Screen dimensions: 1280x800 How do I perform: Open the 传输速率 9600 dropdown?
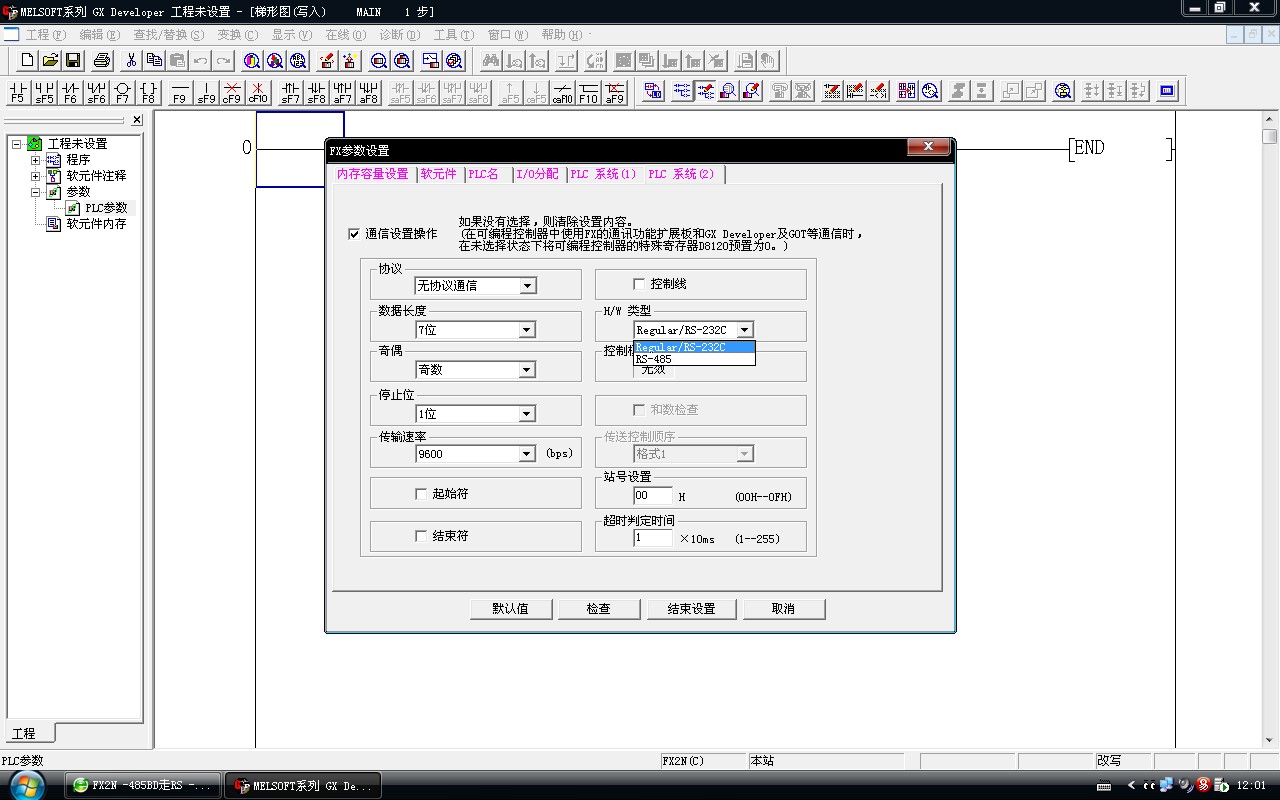tap(527, 454)
